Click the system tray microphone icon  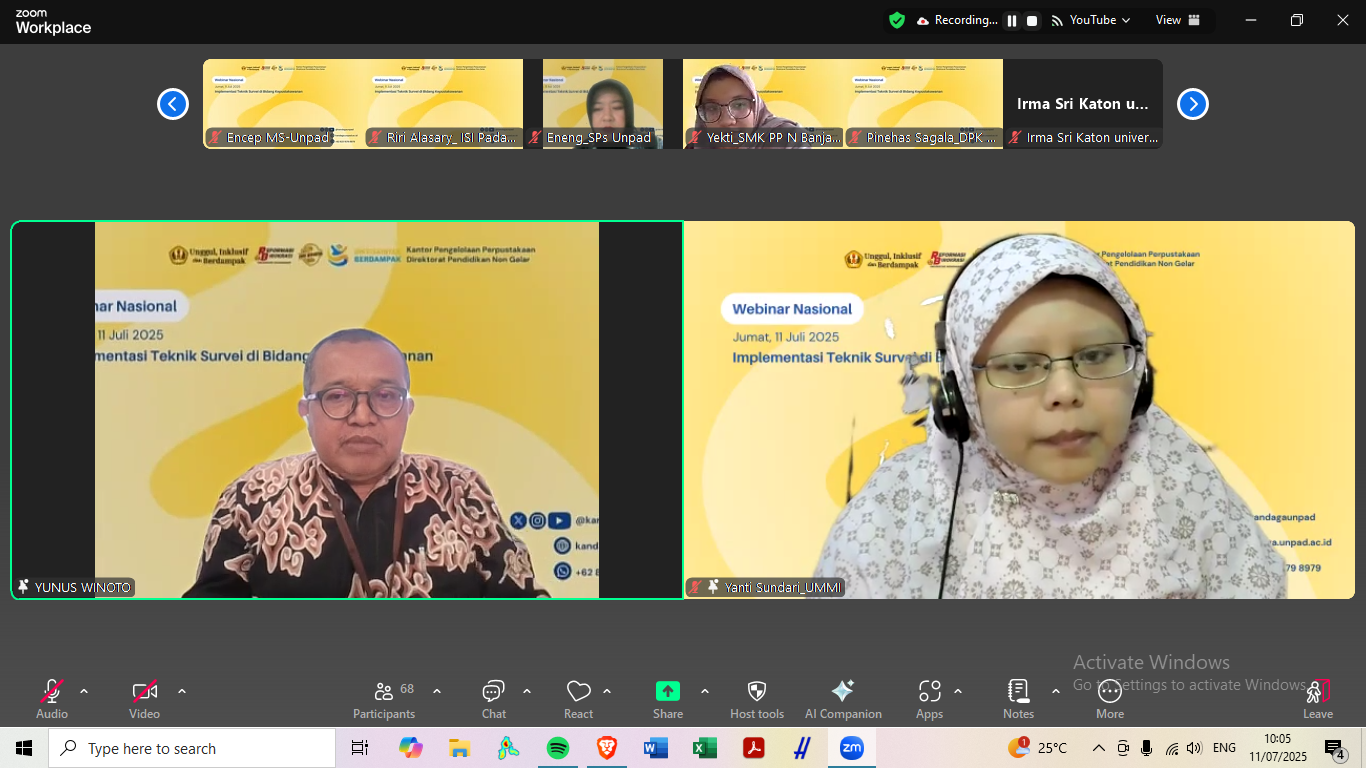[1146, 748]
